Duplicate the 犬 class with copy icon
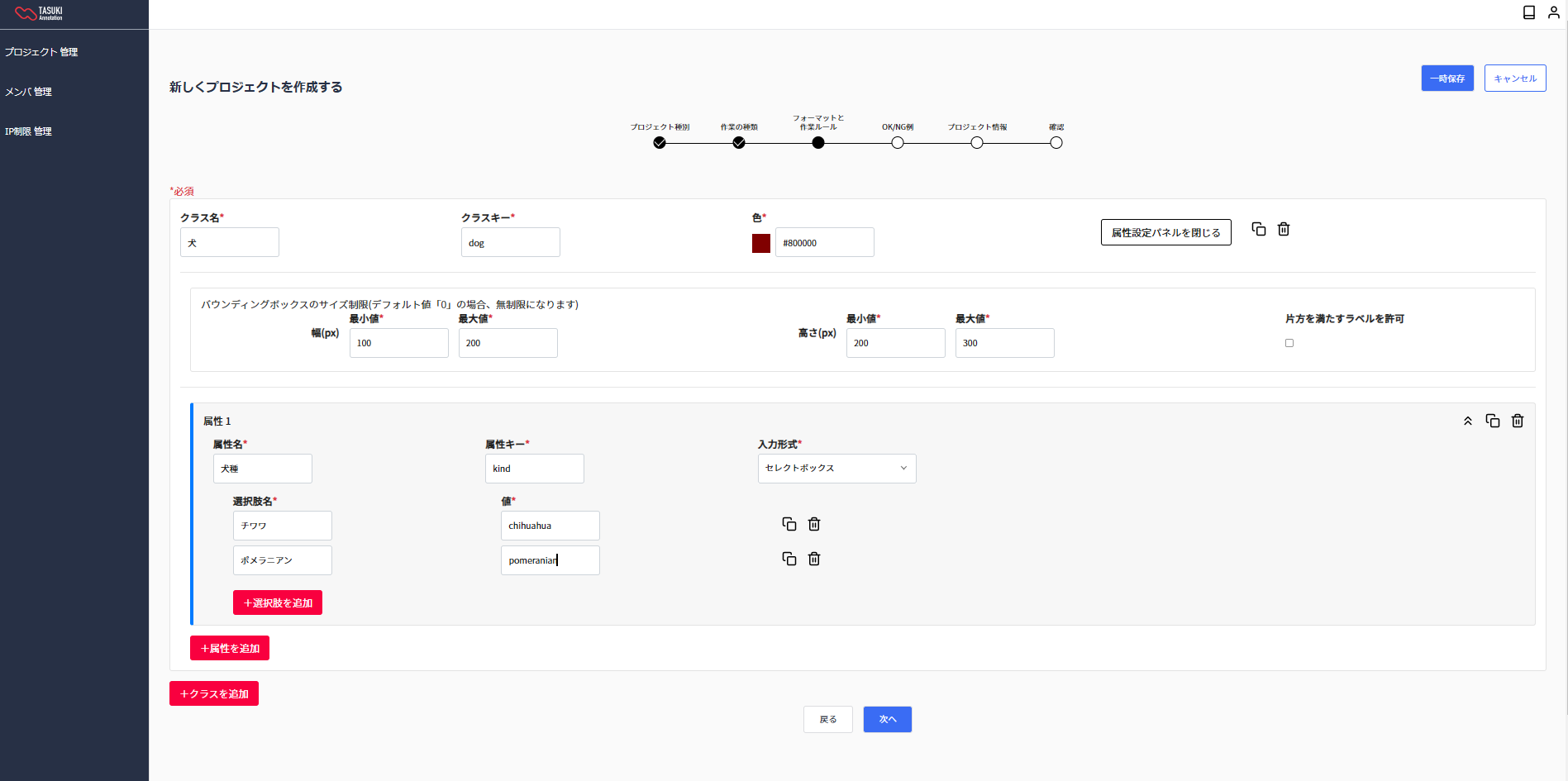The image size is (1568, 781). [1259, 229]
